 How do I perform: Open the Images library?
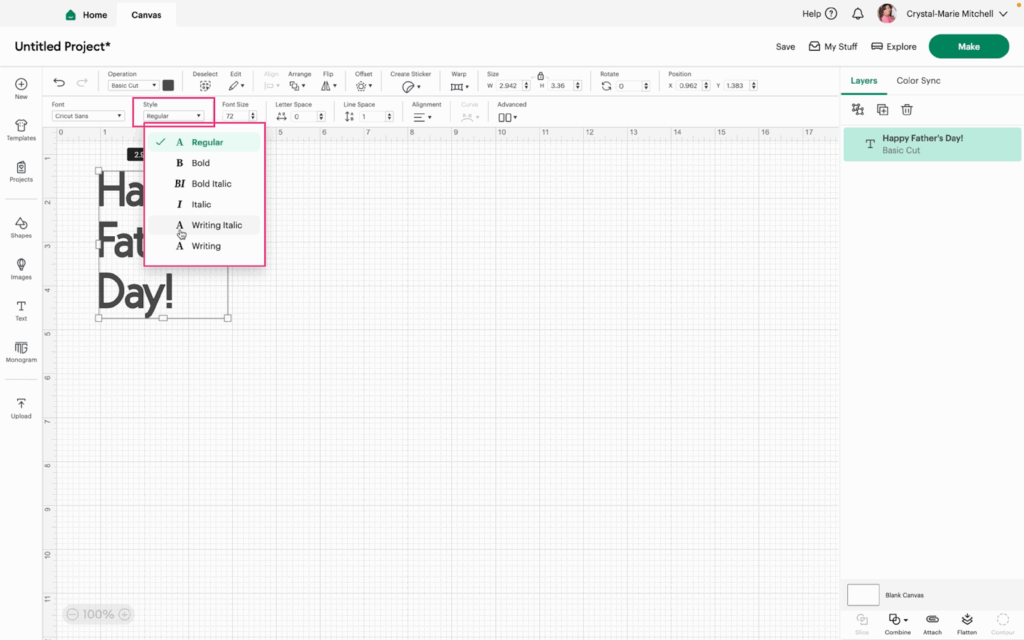21,269
